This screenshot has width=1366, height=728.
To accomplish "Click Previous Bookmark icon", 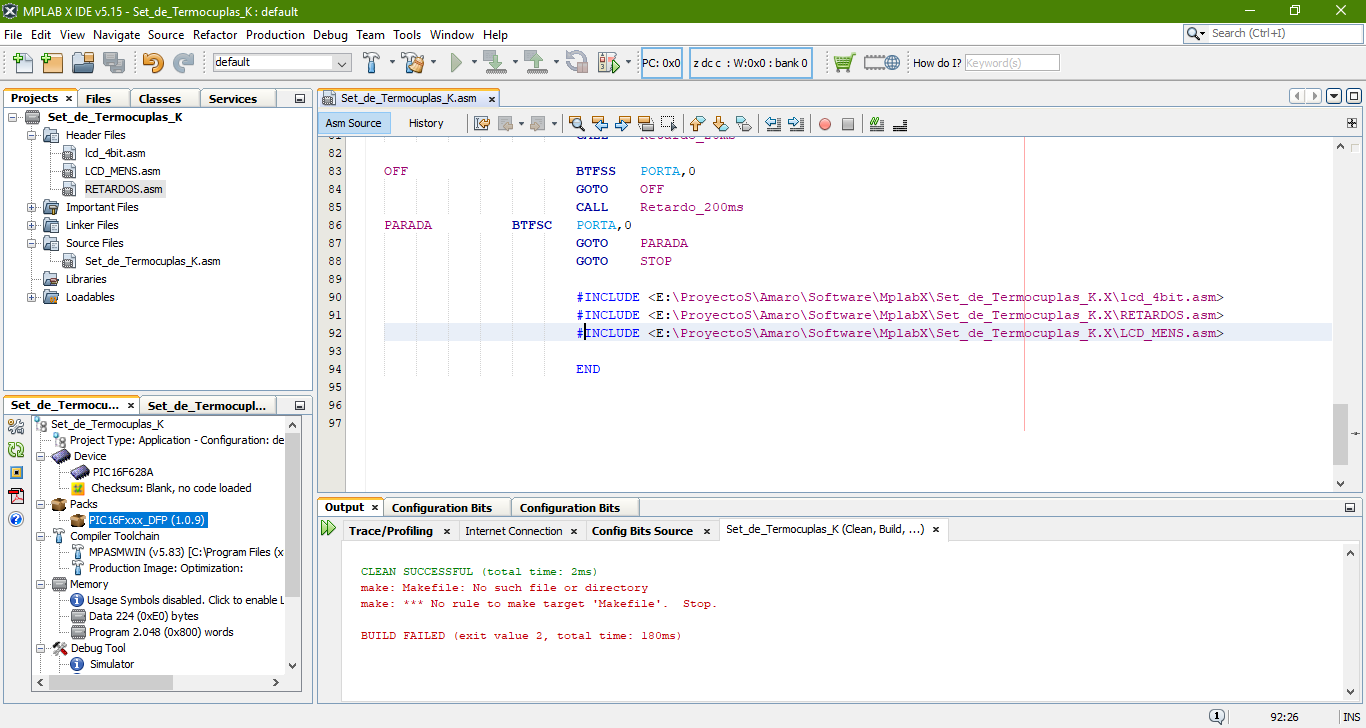I will pyautogui.click(x=698, y=124).
